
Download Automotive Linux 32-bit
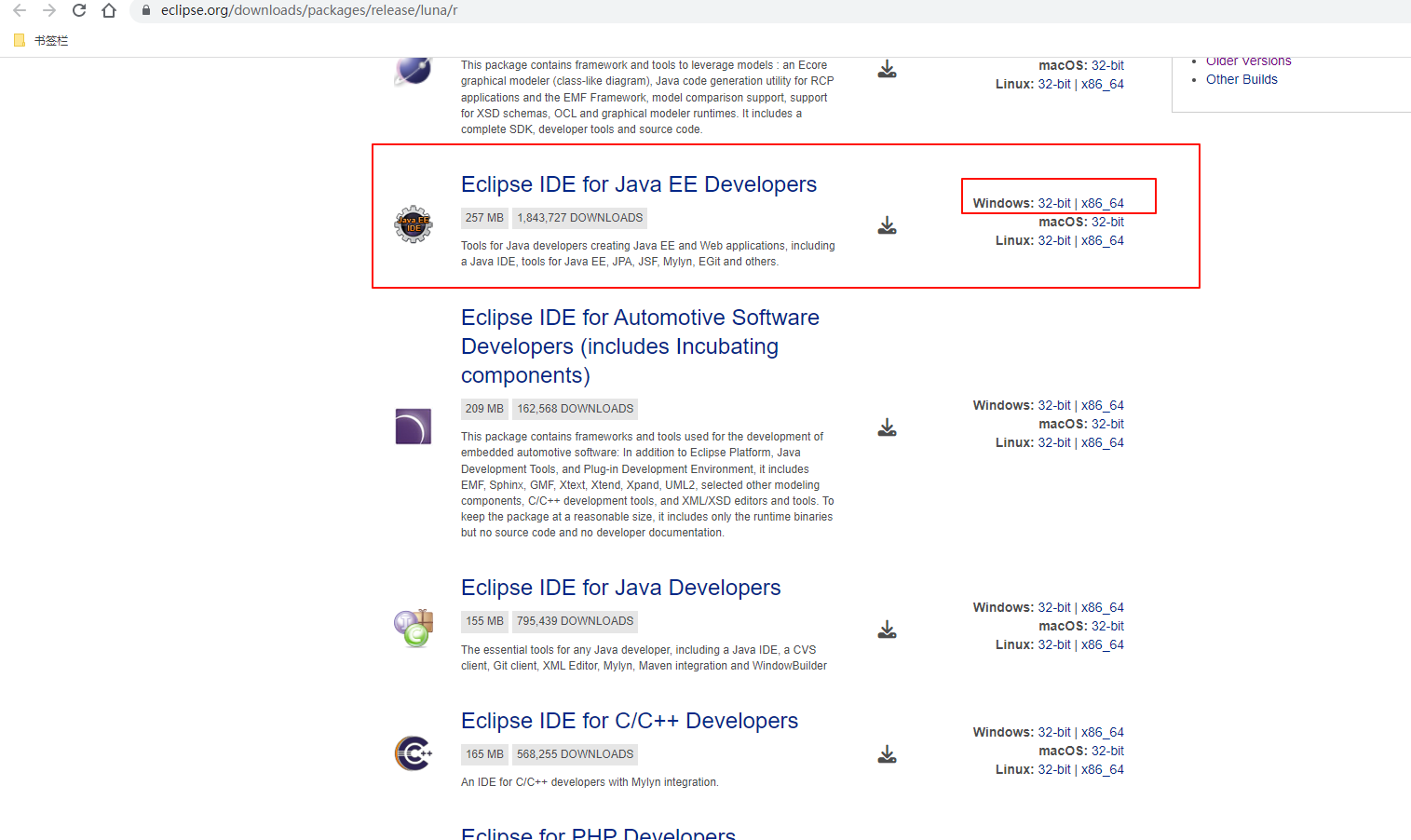(1054, 442)
